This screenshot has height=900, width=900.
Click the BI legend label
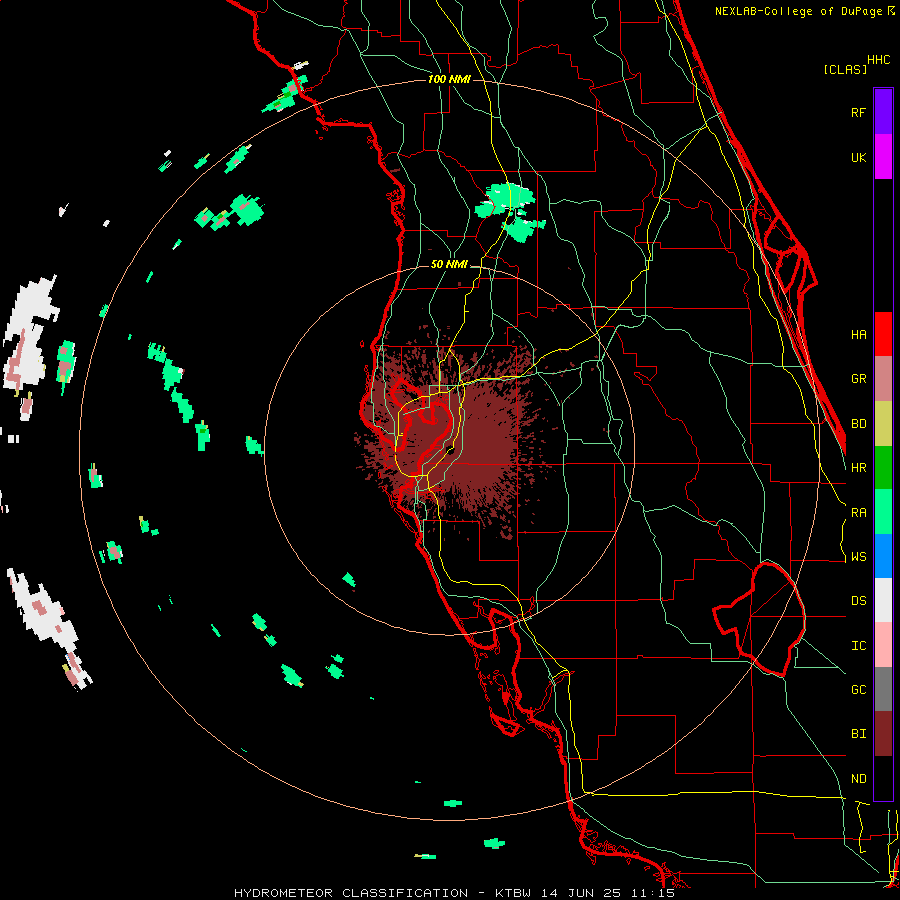[858, 734]
